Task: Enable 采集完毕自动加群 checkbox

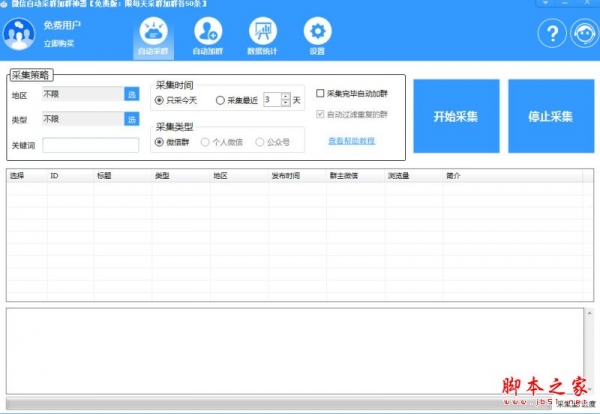Action: tap(320, 93)
